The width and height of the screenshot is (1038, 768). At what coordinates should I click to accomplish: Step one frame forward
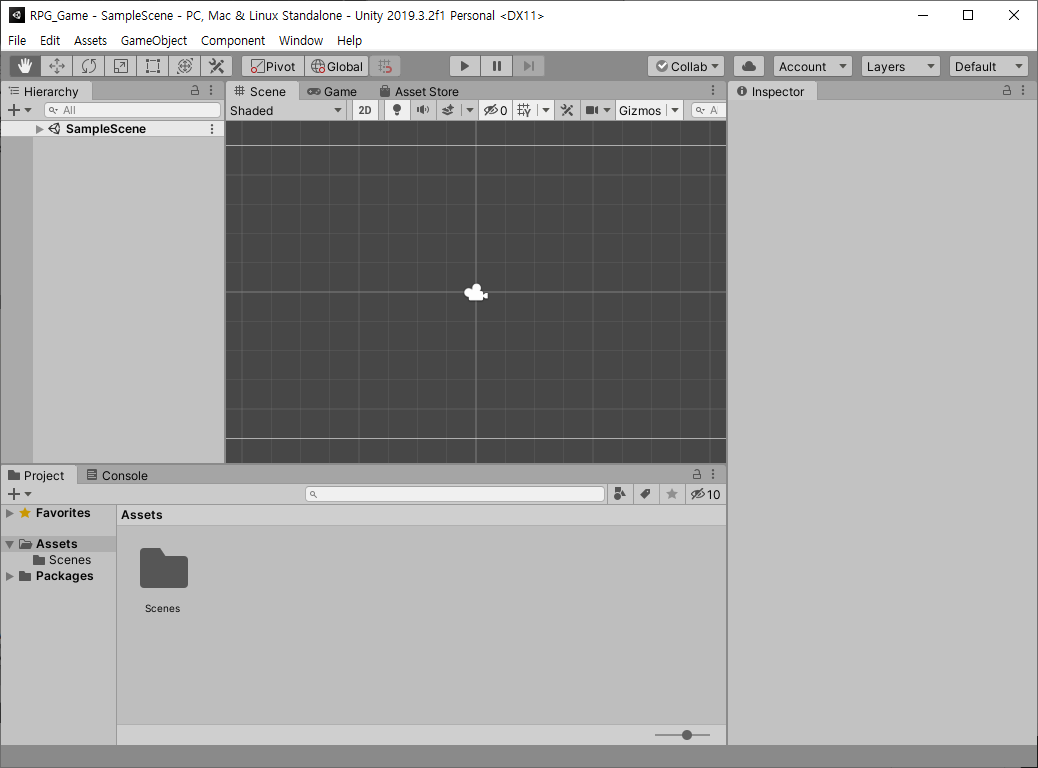tap(528, 66)
